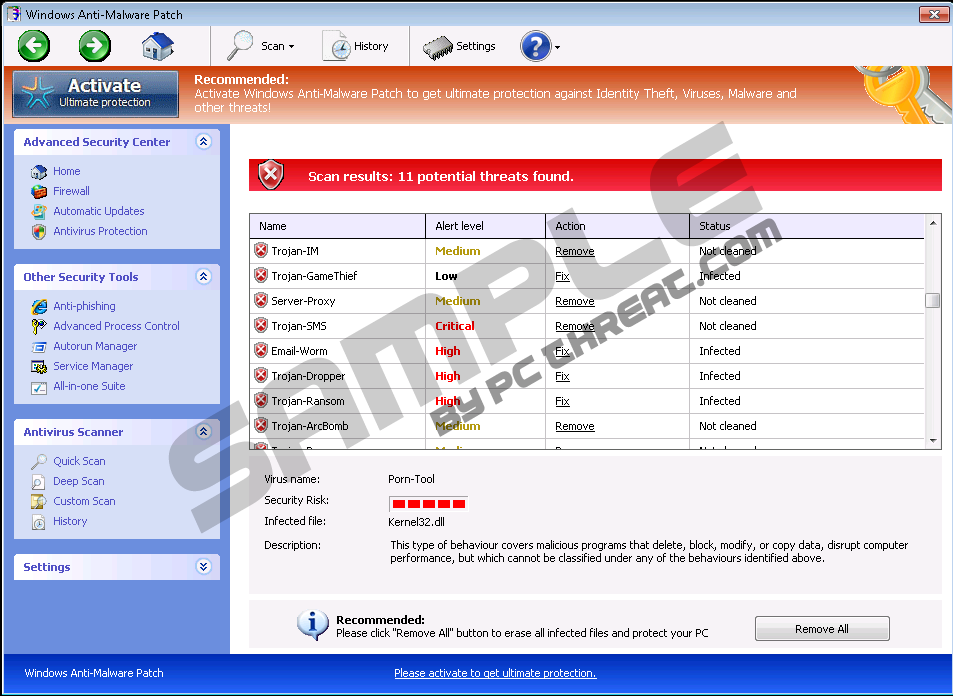
Task: Click the Anti-phishing browser icon
Action: click(x=39, y=306)
